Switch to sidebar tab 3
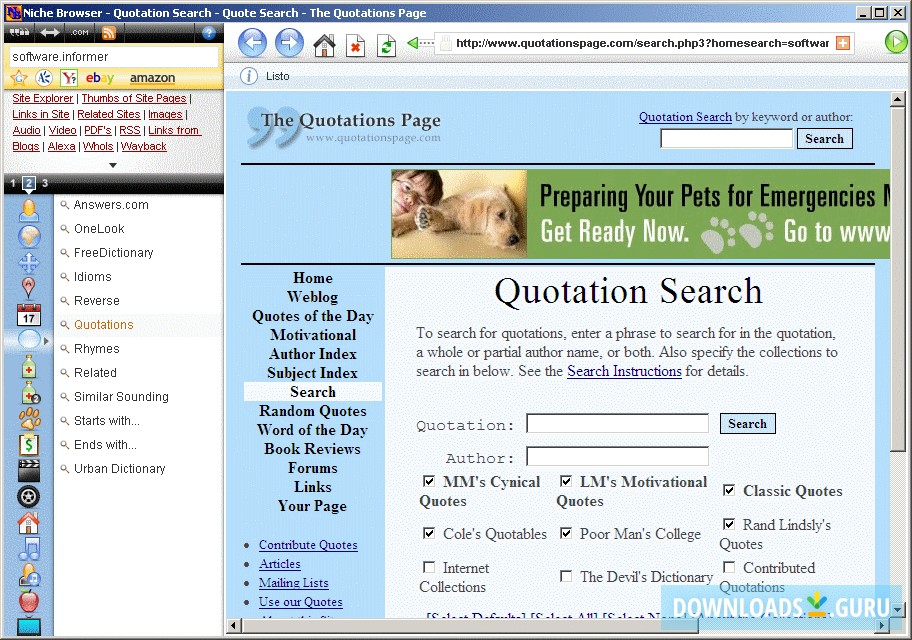912x640 pixels. pyautogui.click(x=45, y=183)
